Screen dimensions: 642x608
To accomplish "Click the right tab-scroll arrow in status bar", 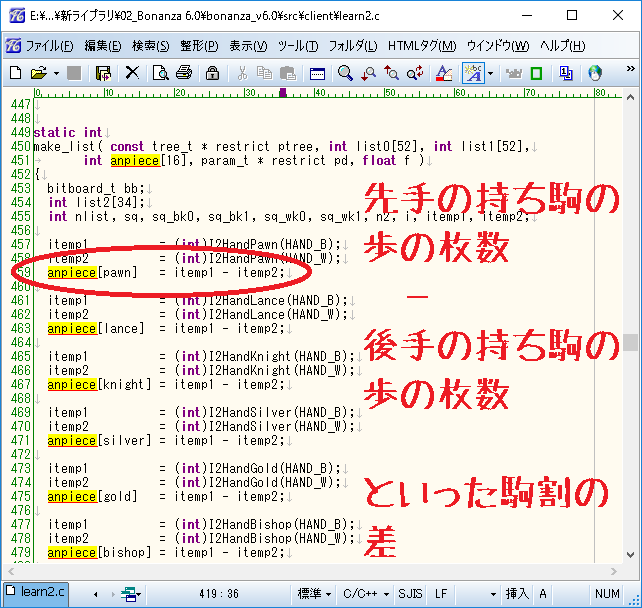I will click(x=113, y=594).
